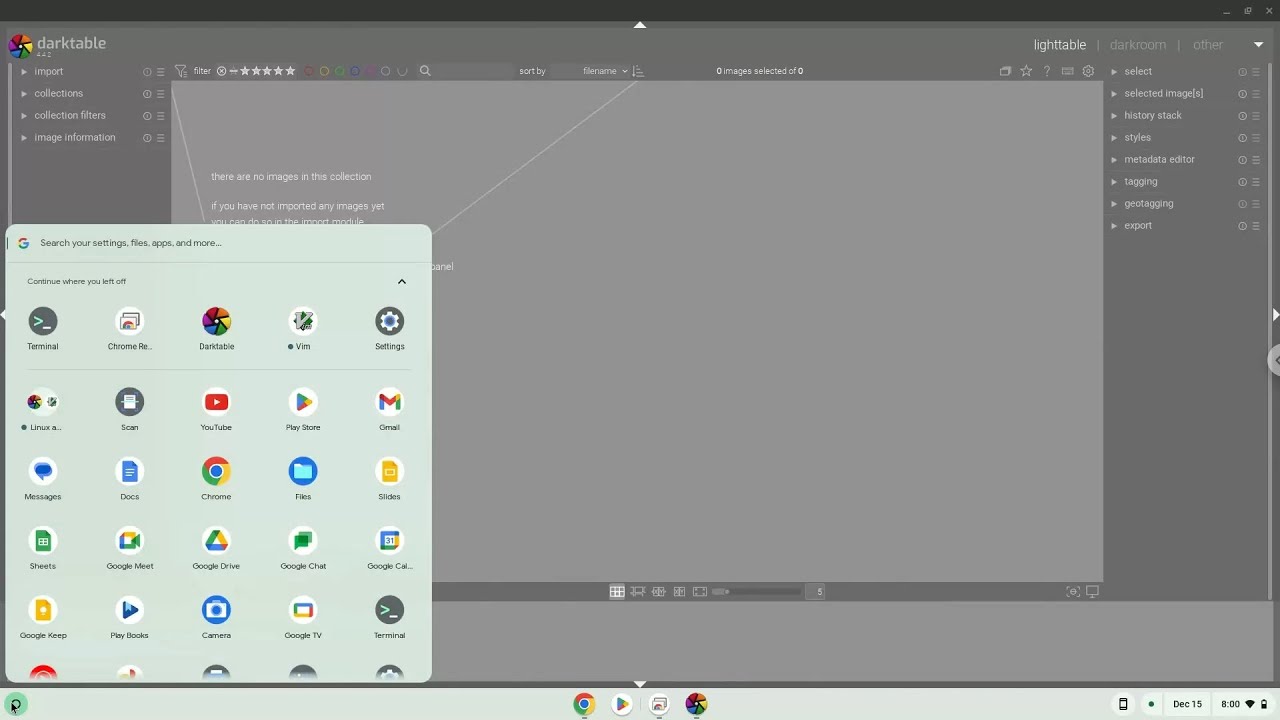Viewport: 1280px width, 720px height.
Task: Toggle grouped images icon in darktable toolbar
Action: [x=1005, y=71]
